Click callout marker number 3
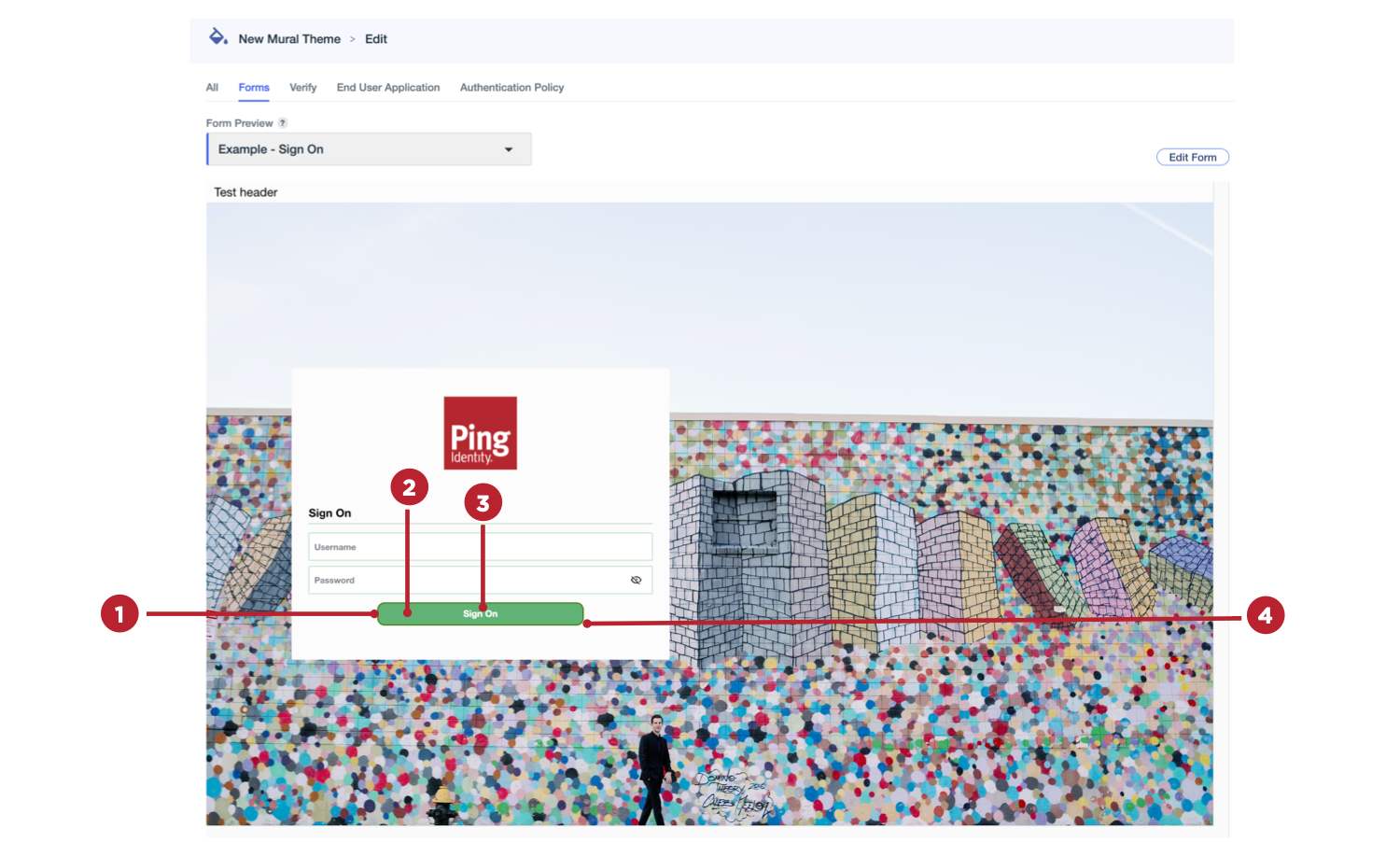1400x842 pixels. point(483,501)
